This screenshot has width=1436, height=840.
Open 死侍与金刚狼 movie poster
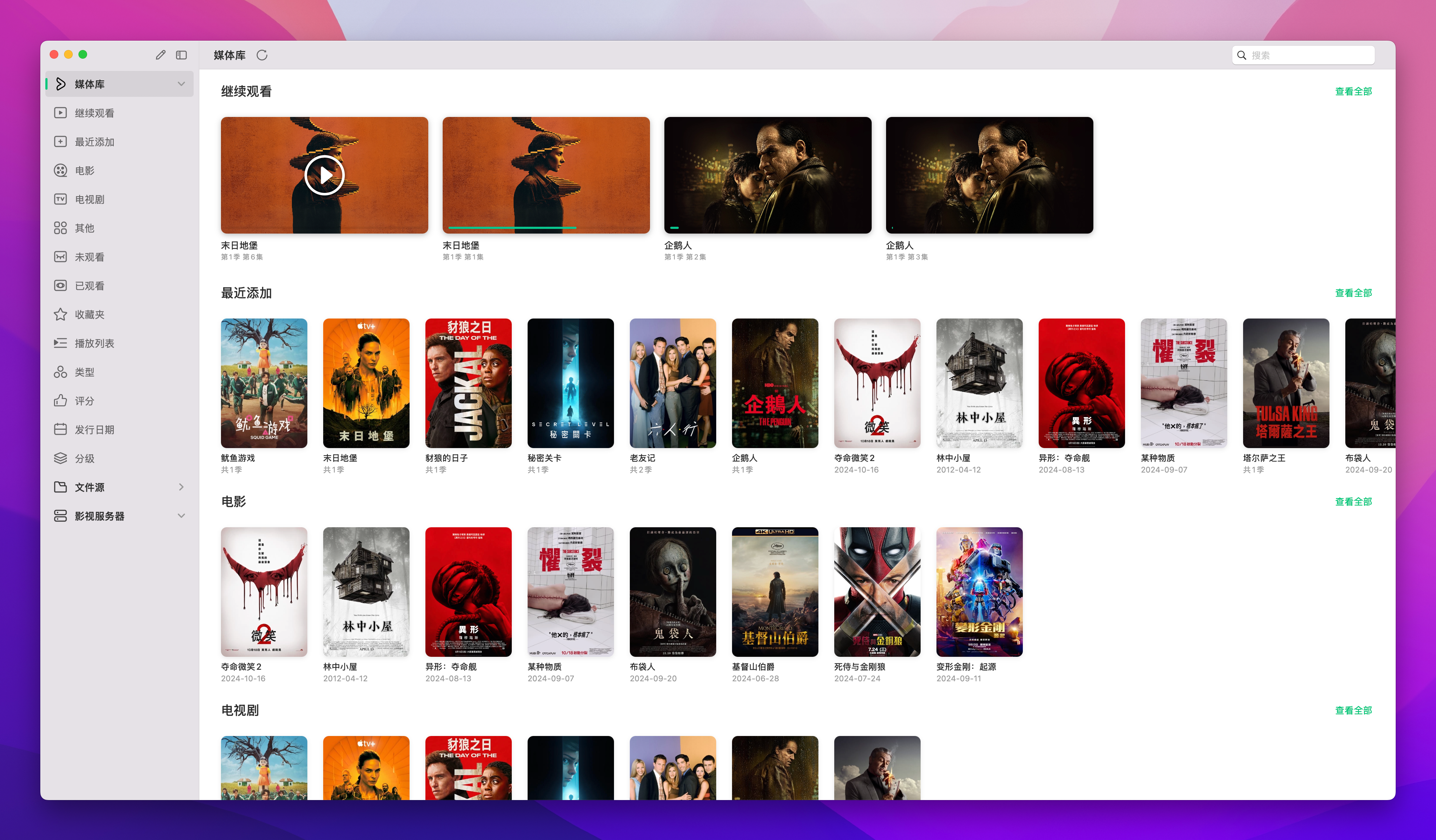pos(877,592)
